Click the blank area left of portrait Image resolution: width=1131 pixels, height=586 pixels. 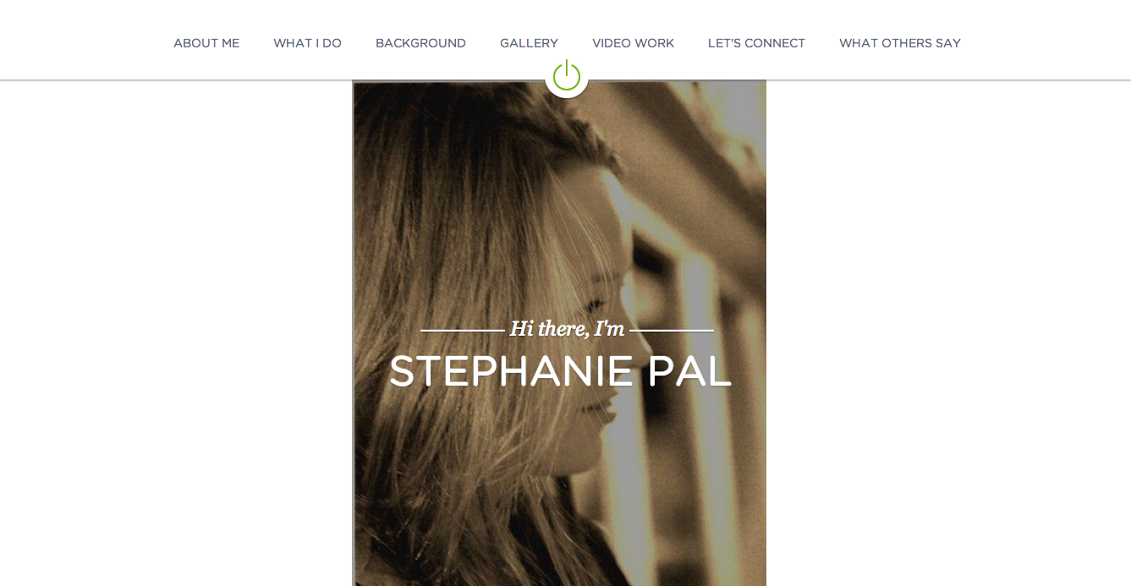coord(176,332)
